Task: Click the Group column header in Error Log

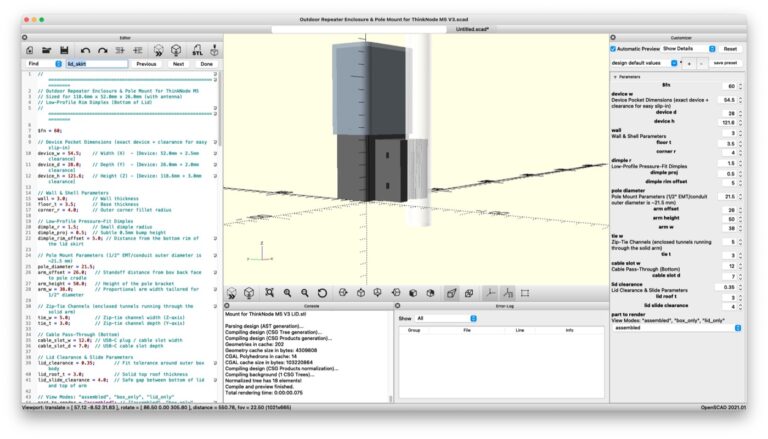Action: coord(414,330)
